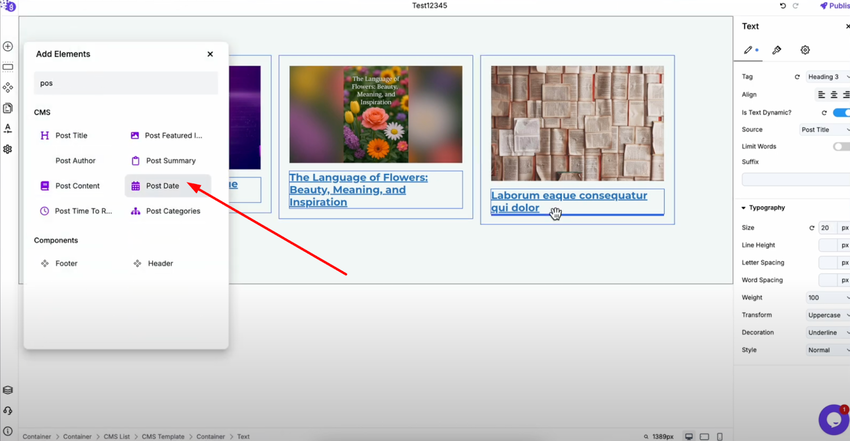The image size is (850, 441).
Task: Click the element search field containing 'pos'
Action: [x=125, y=83]
